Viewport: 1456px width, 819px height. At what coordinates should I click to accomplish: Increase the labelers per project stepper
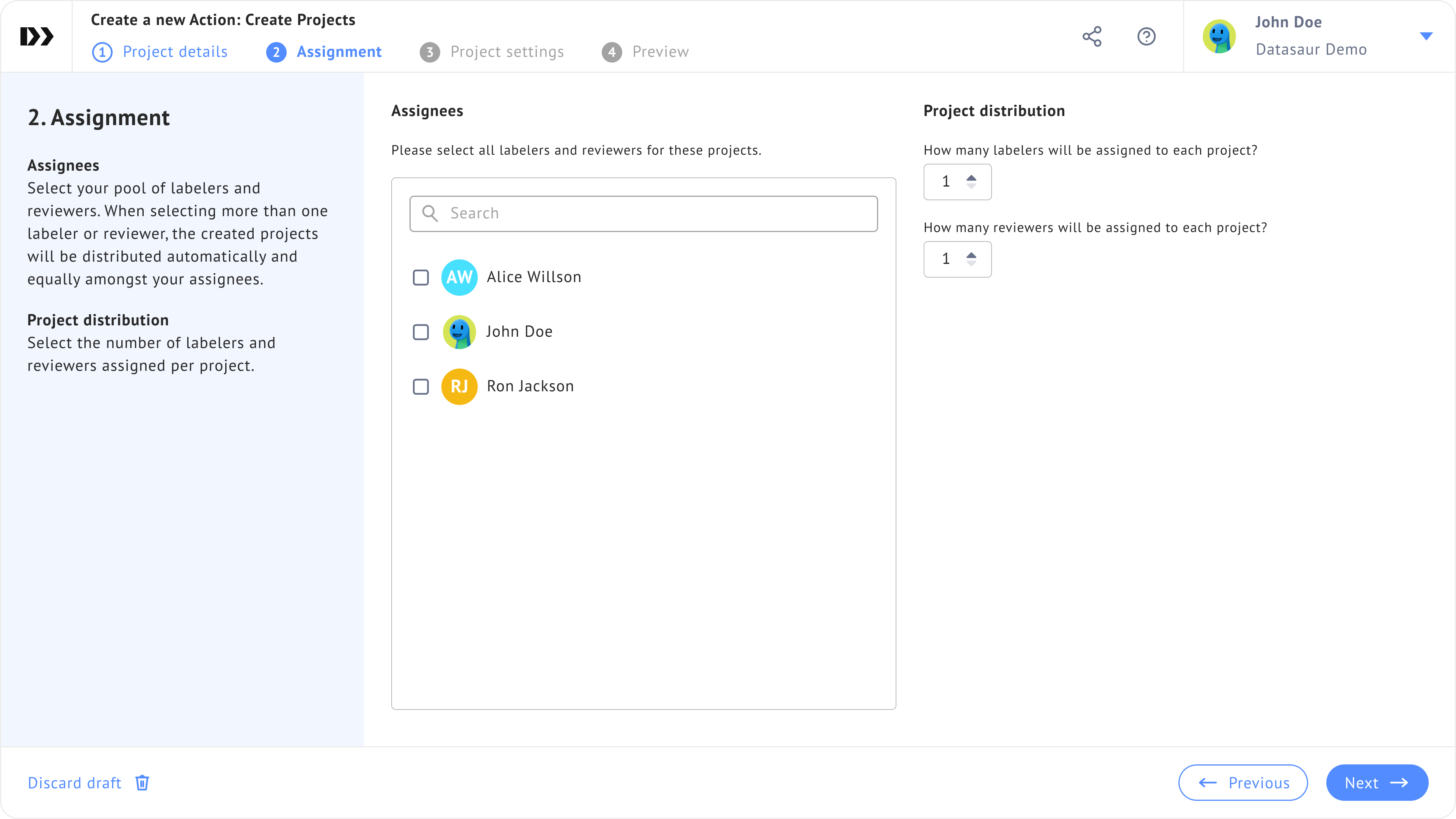(x=971, y=177)
